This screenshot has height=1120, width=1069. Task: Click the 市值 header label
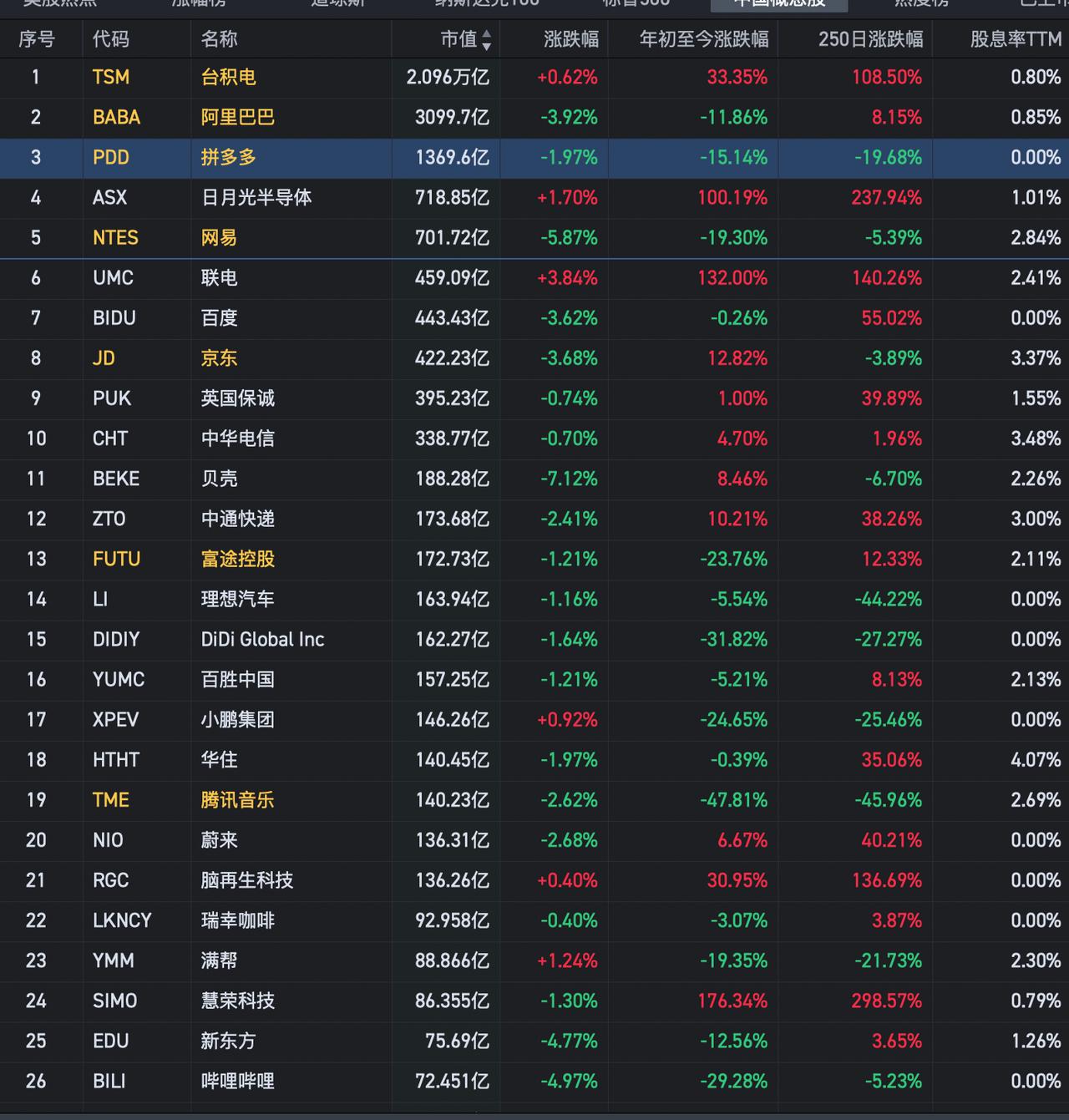pyautogui.click(x=459, y=39)
